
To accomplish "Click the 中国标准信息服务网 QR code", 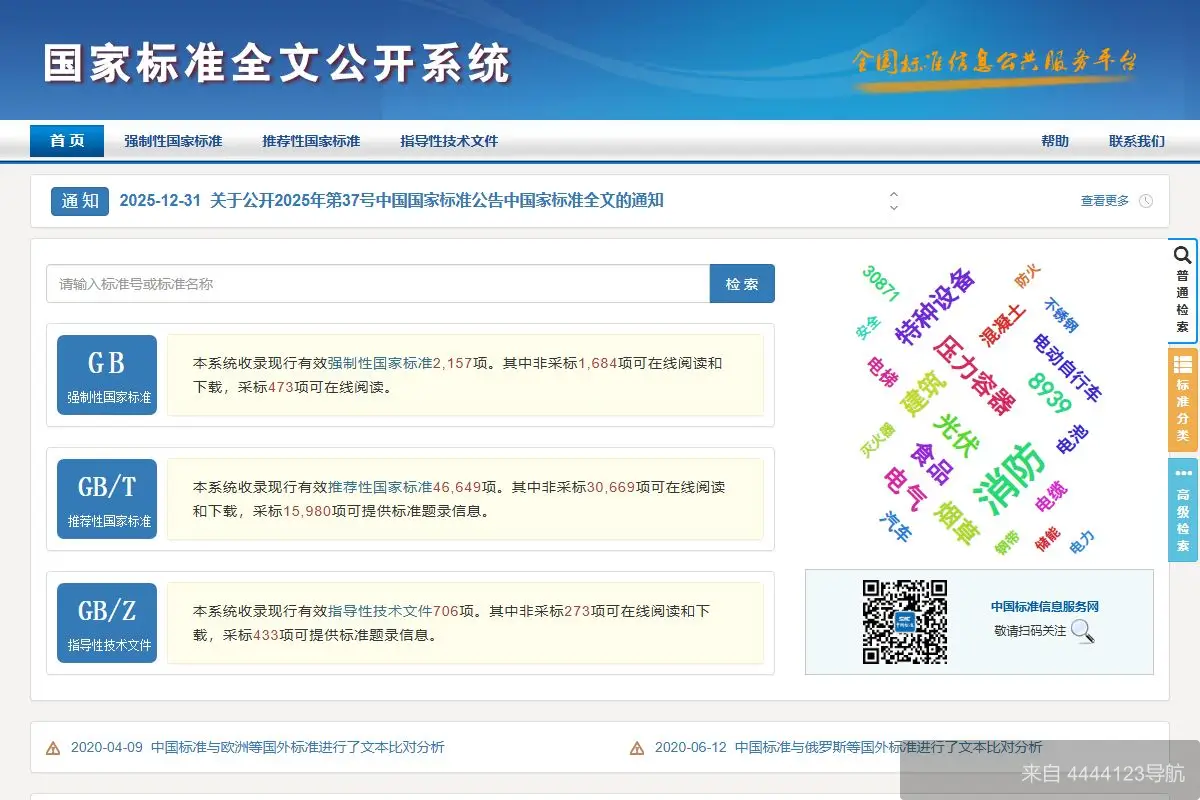I will [905, 622].
